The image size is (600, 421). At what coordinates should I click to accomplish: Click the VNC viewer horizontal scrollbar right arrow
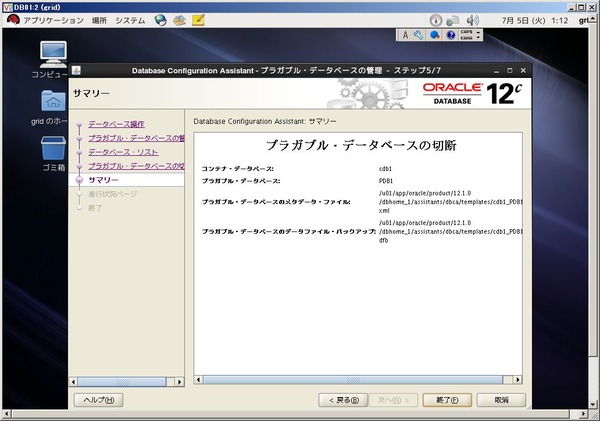click(583, 414)
